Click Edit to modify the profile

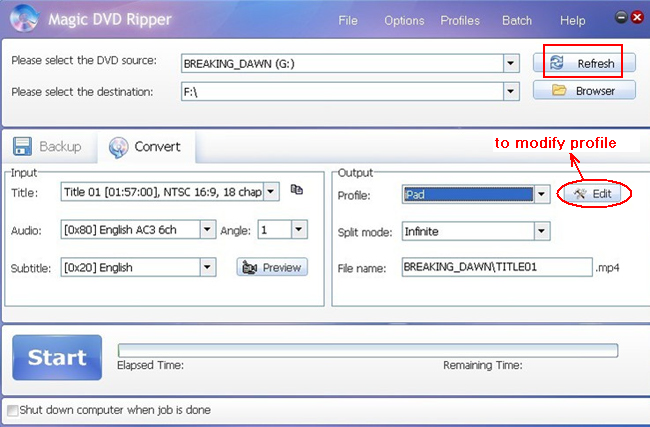593,193
